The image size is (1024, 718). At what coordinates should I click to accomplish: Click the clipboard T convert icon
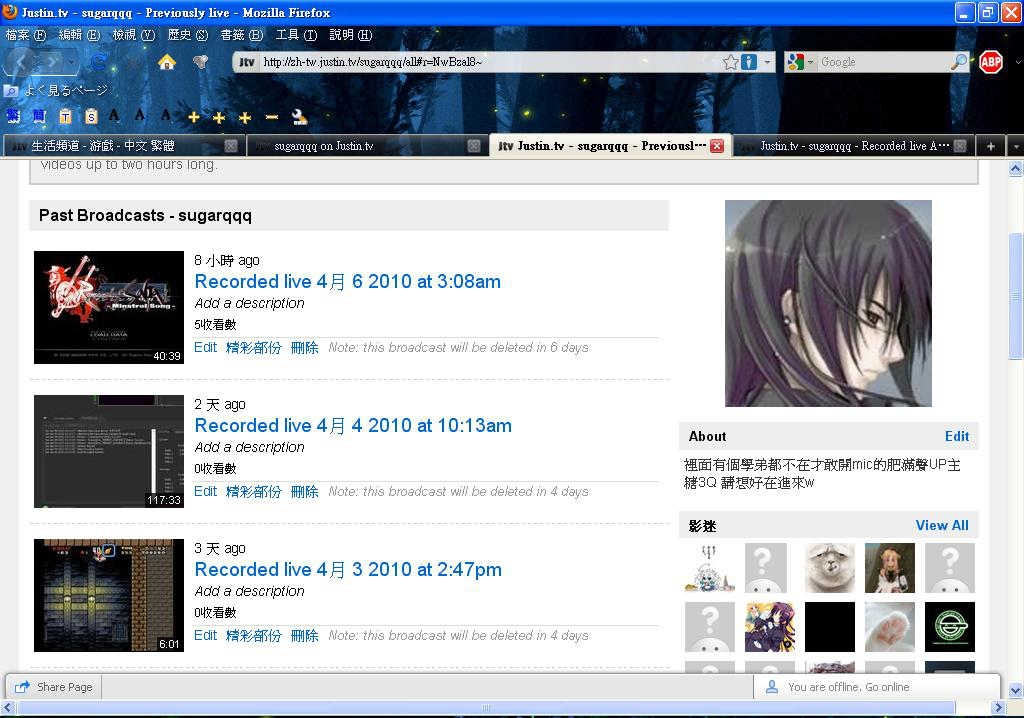click(x=65, y=116)
